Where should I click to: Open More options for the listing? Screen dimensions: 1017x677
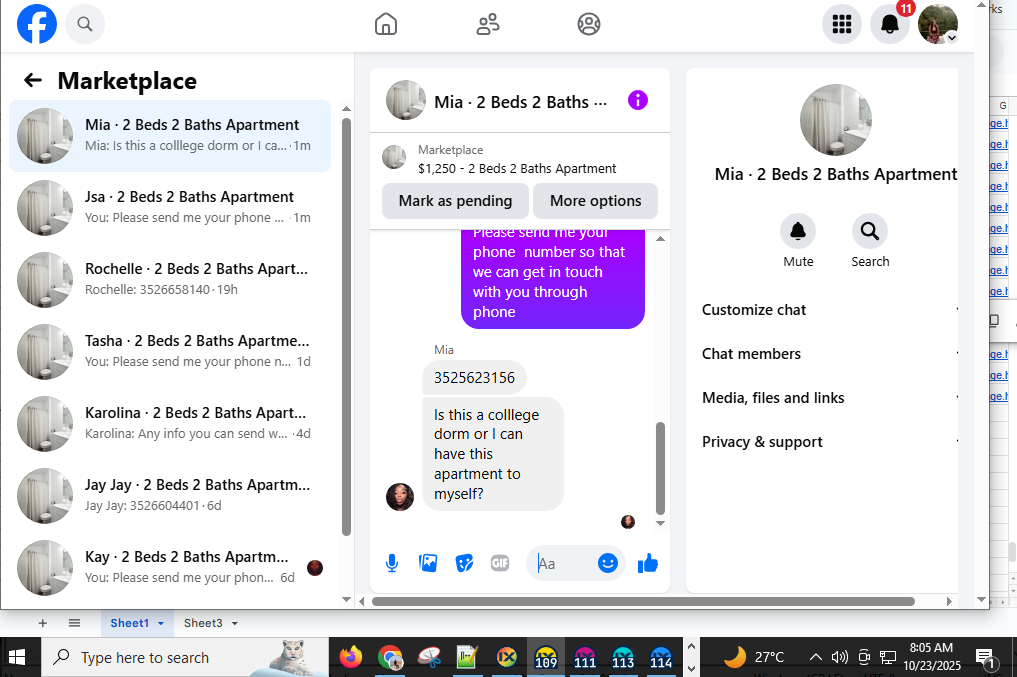click(595, 201)
